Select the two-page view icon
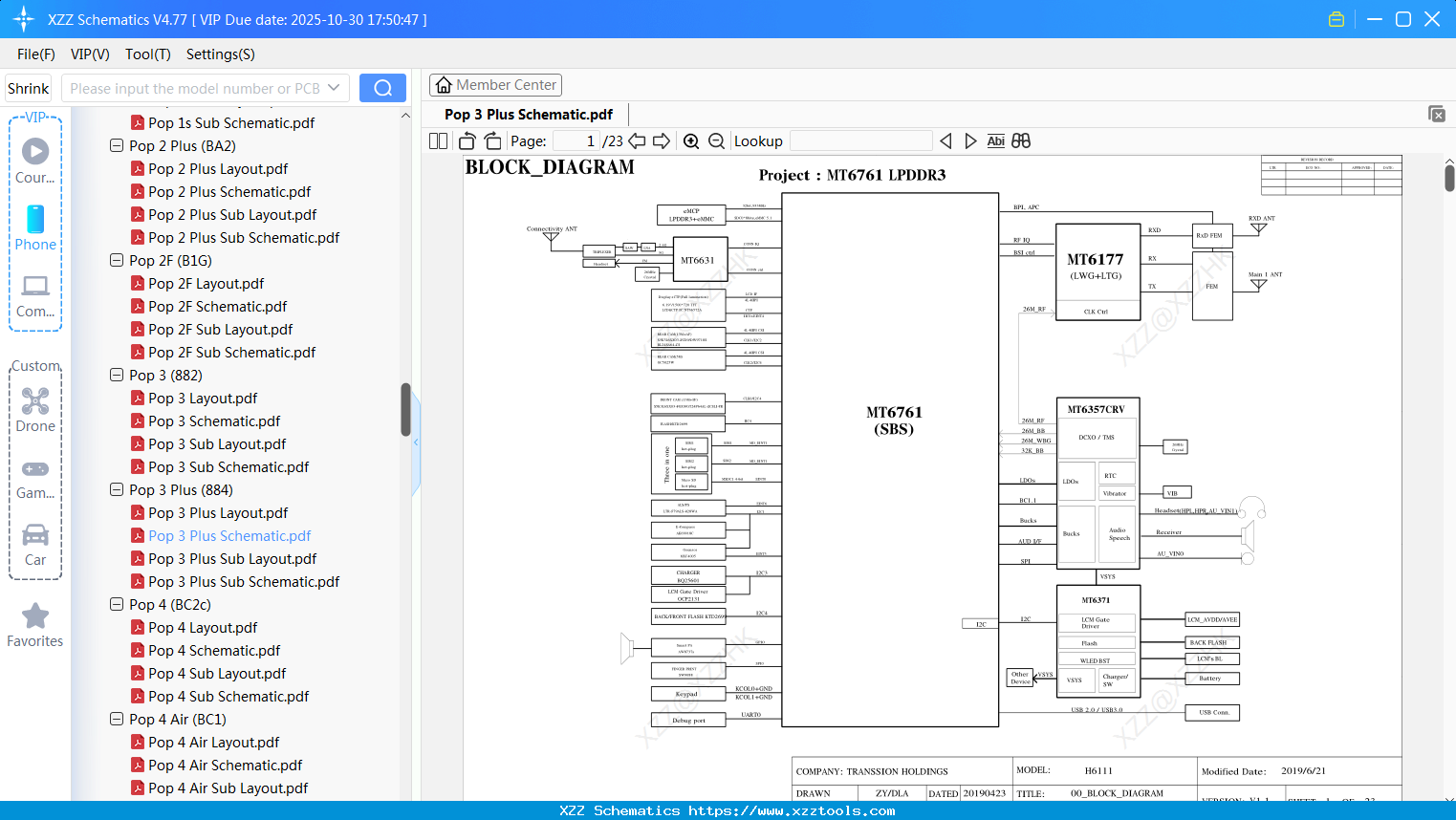 coord(437,140)
